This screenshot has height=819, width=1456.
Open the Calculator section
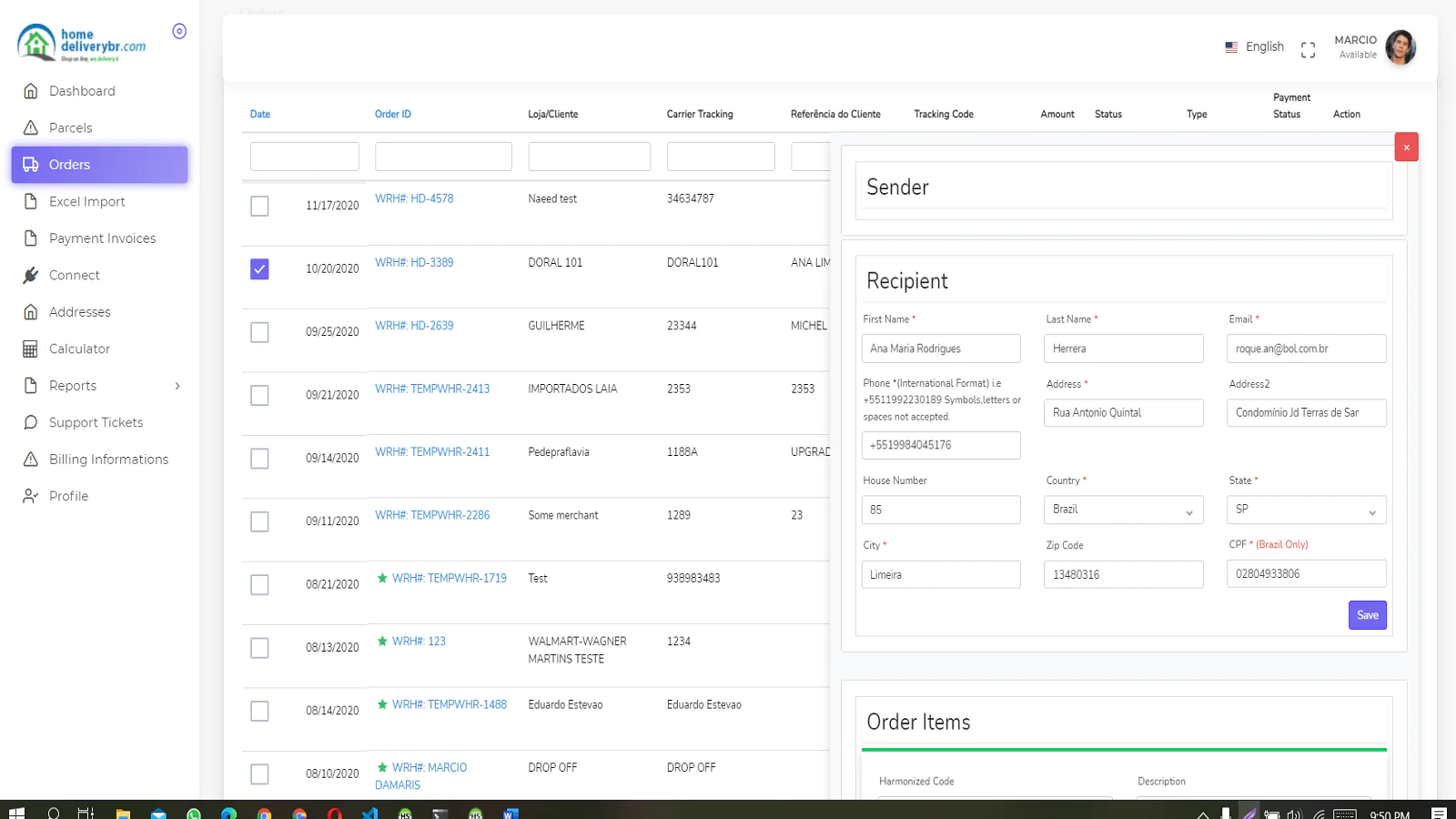click(78, 349)
